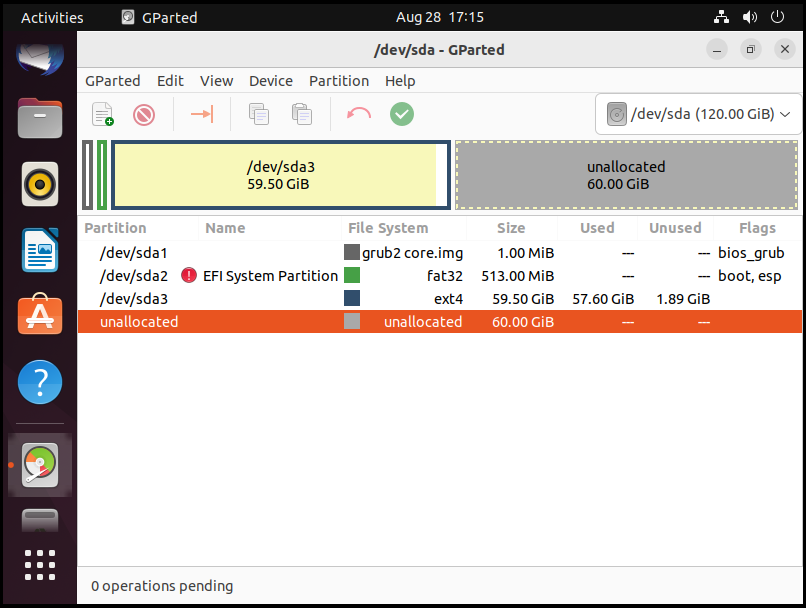Image resolution: width=806 pixels, height=608 pixels.
Task: Open the /dev/sda device selector dropdown
Action: 698,114
